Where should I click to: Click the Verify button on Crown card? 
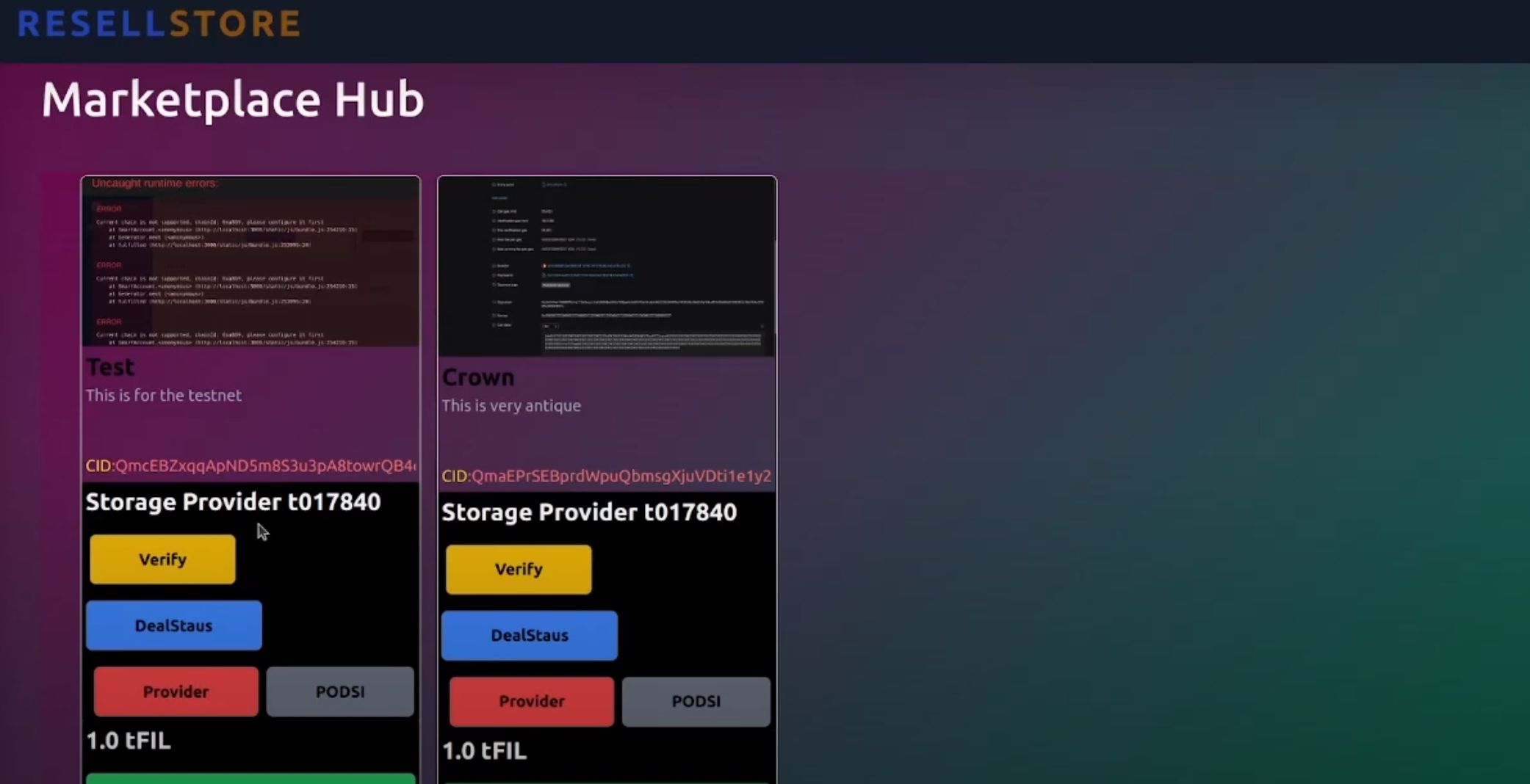[x=519, y=569]
